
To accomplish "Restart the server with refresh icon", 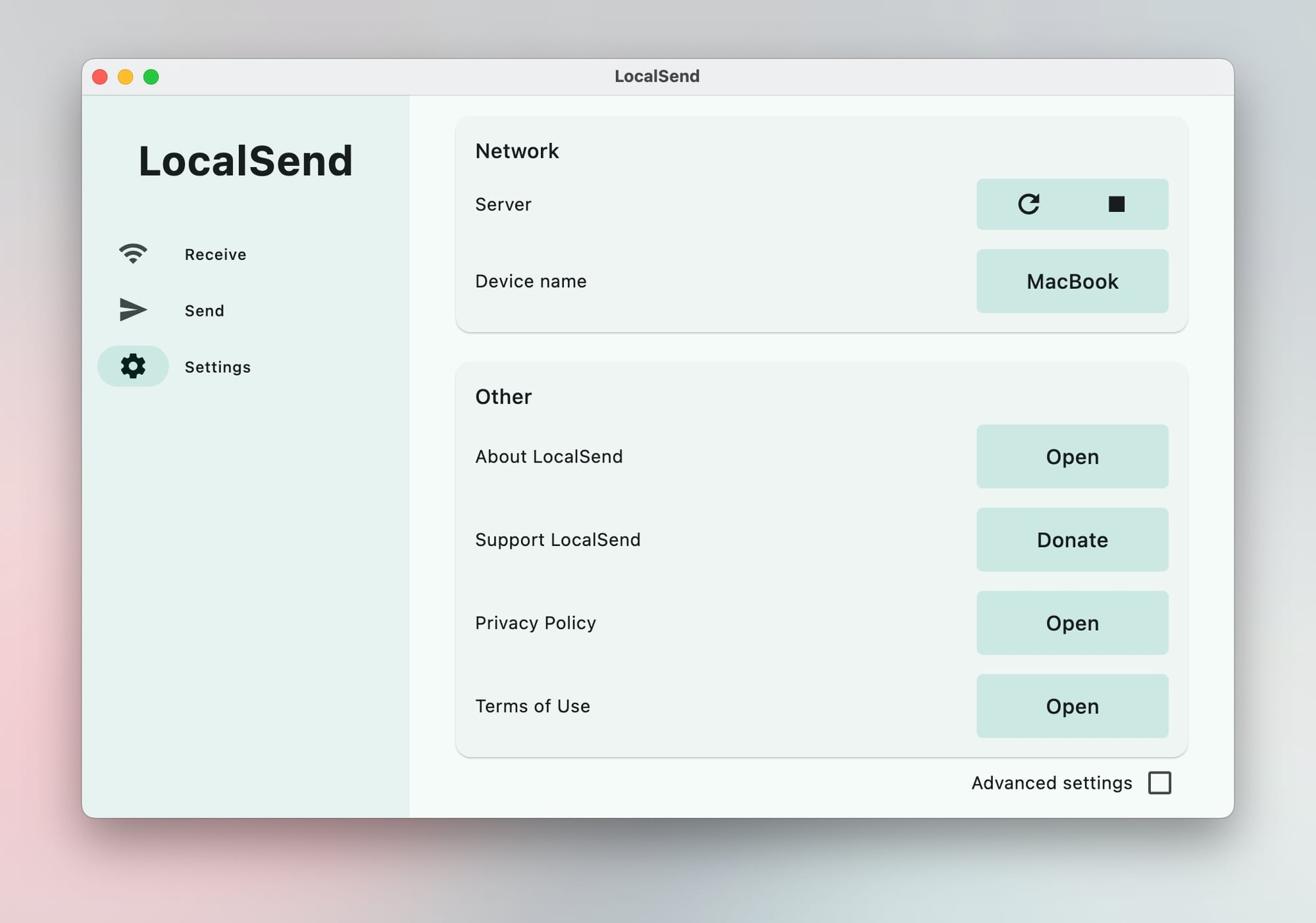I will click(1028, 204).
